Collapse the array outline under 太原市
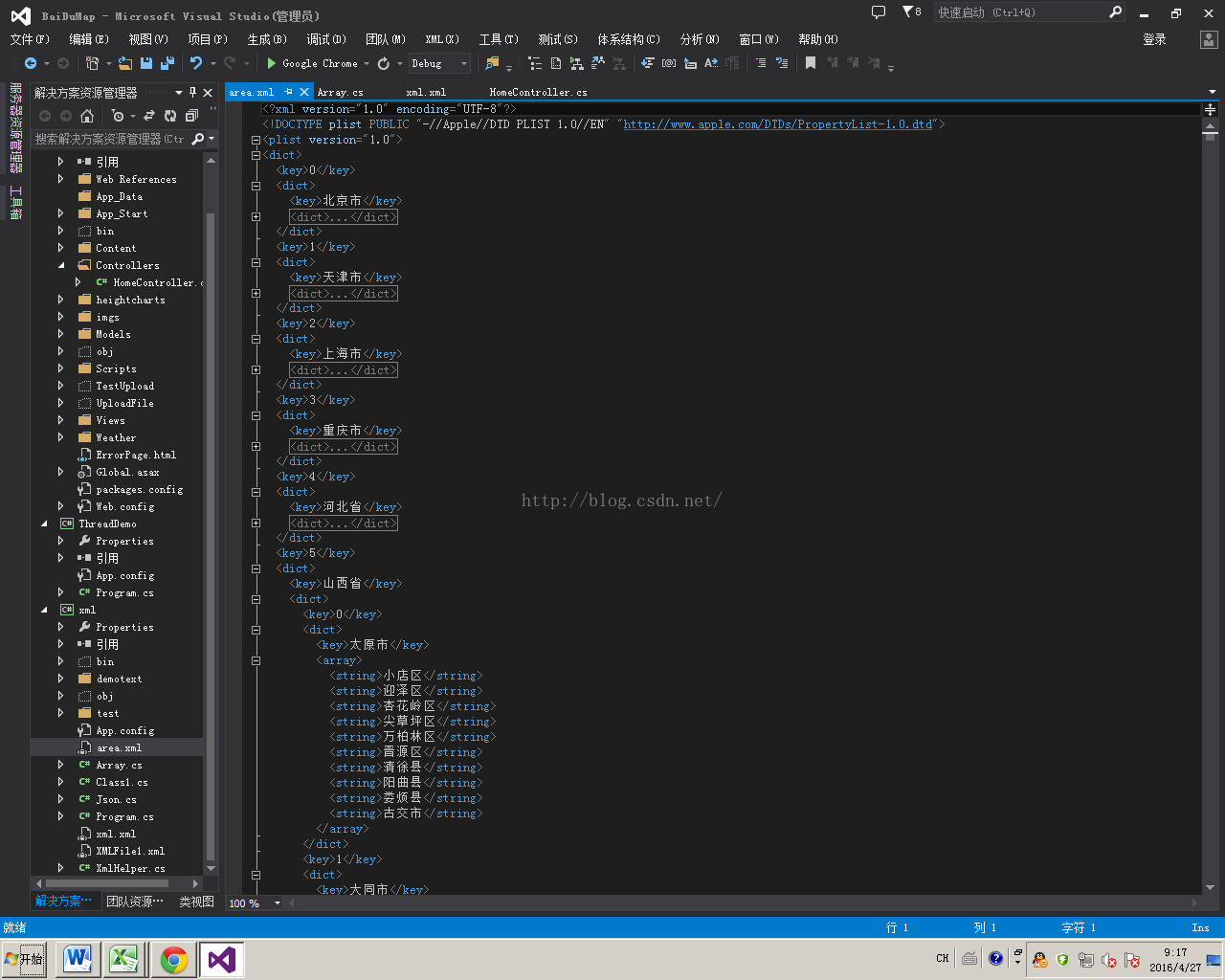The image size is (1225, 980). [x=256, y=660]
